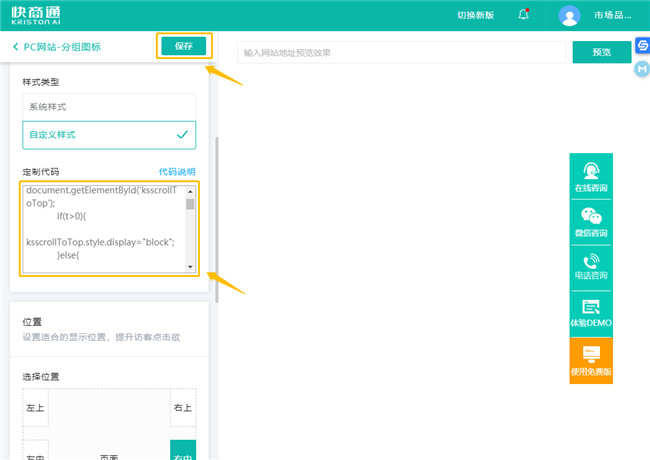Open the user avatar profile

coord(569,16)
